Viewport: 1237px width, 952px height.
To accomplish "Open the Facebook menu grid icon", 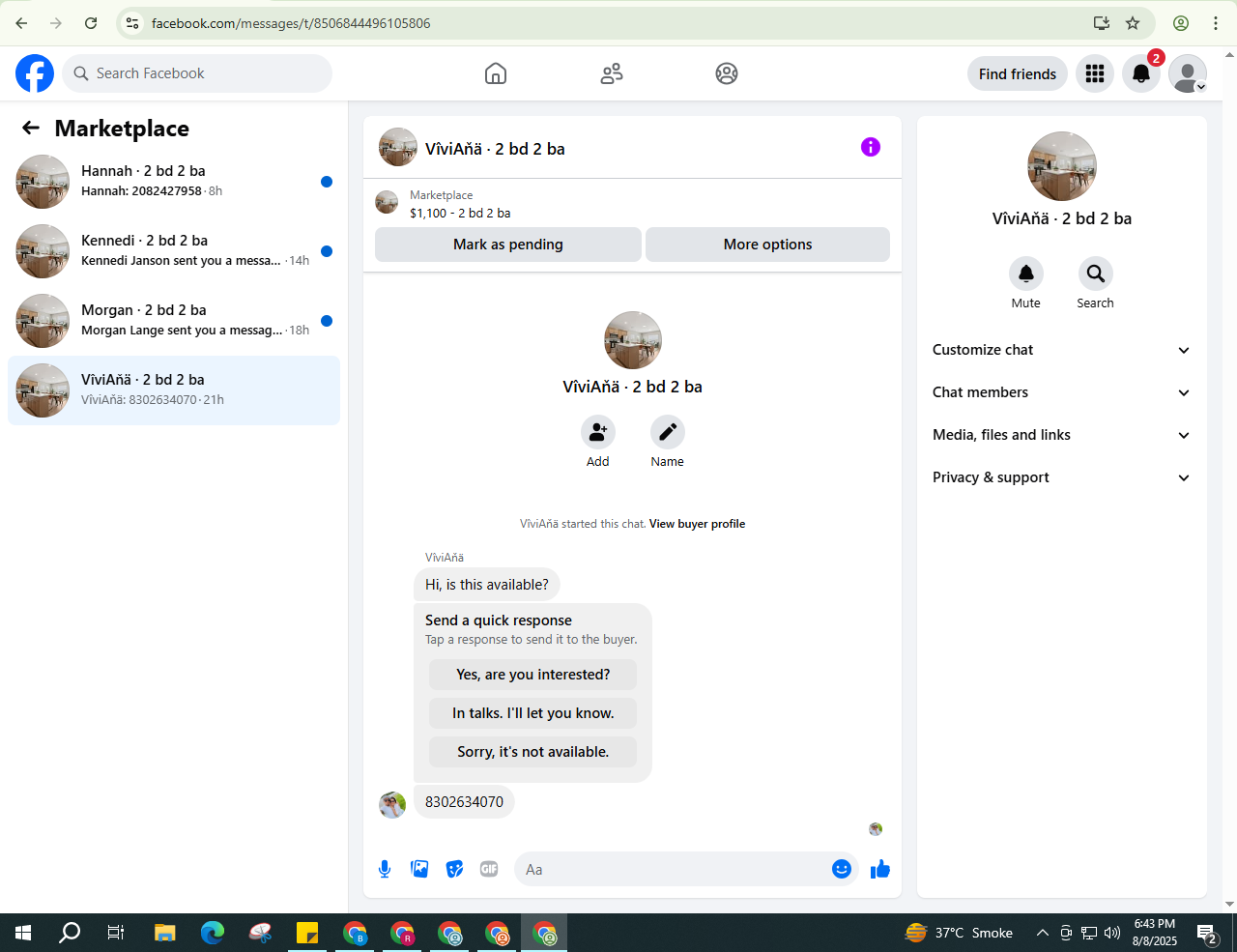I will pyautogui.click(x=1095, y=73).
